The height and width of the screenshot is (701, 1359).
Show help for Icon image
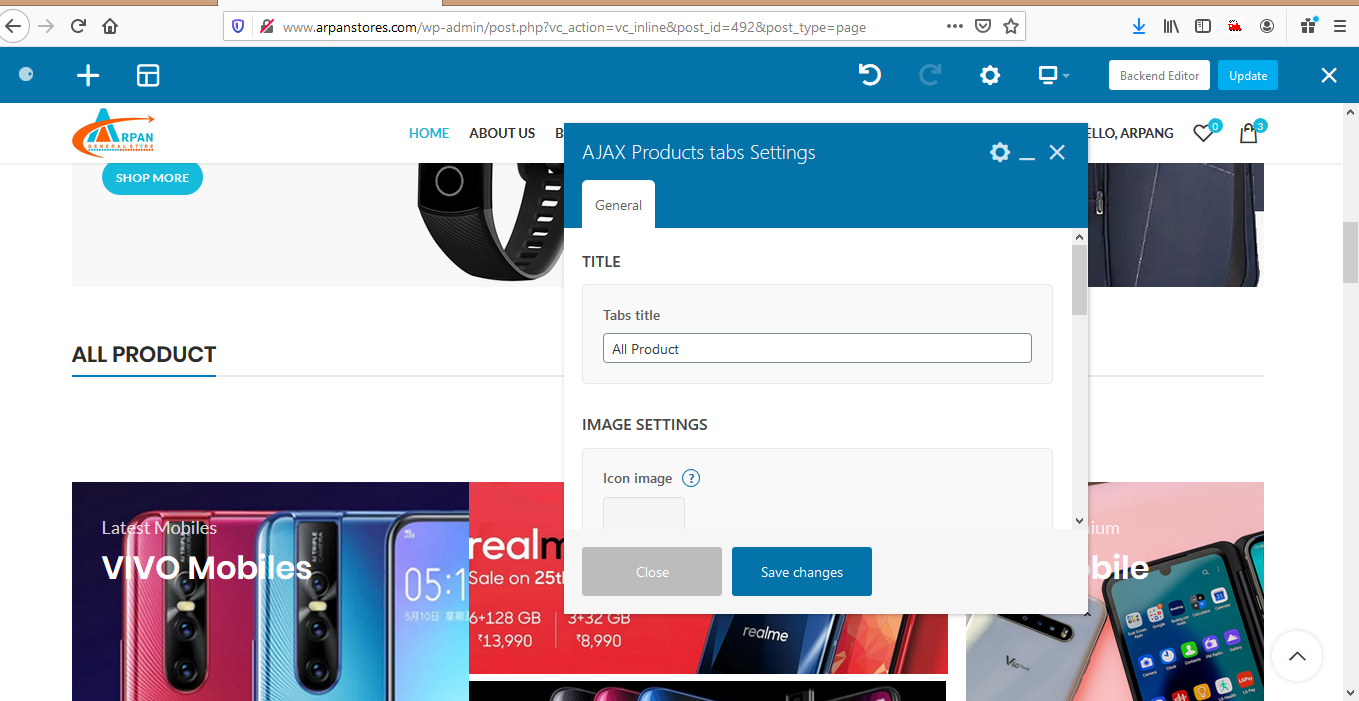pyautogui.click(x=691, y=478)
